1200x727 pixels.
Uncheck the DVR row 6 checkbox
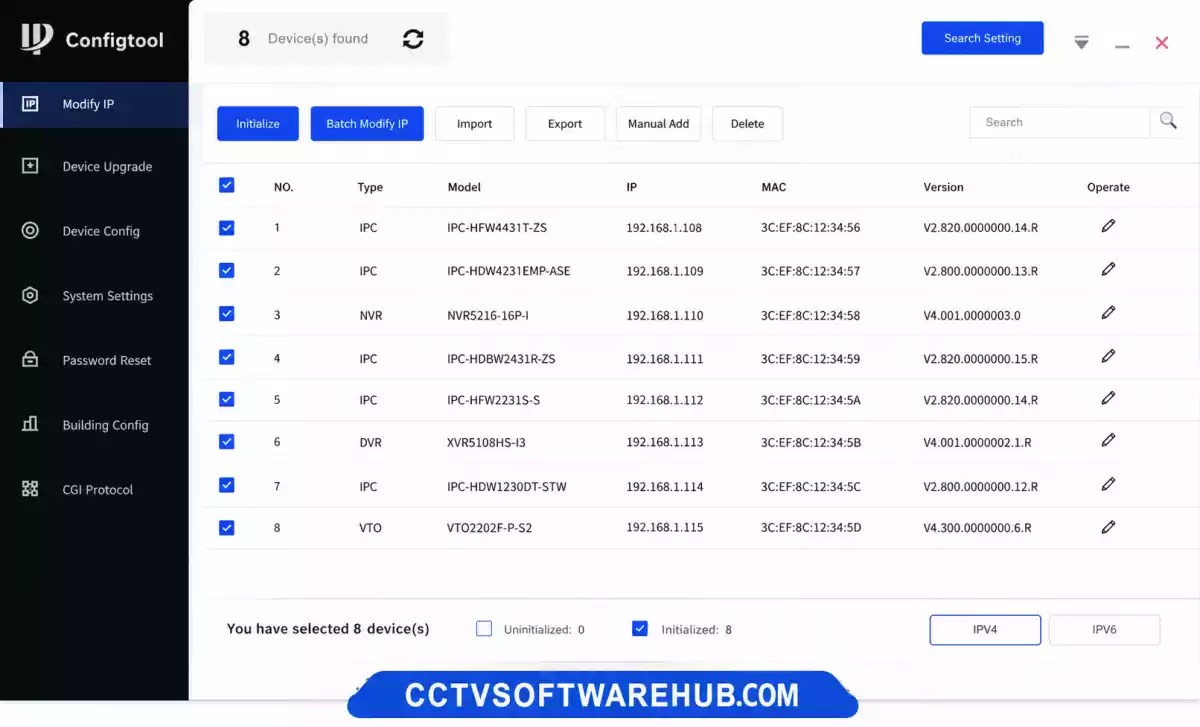[226, 441]
